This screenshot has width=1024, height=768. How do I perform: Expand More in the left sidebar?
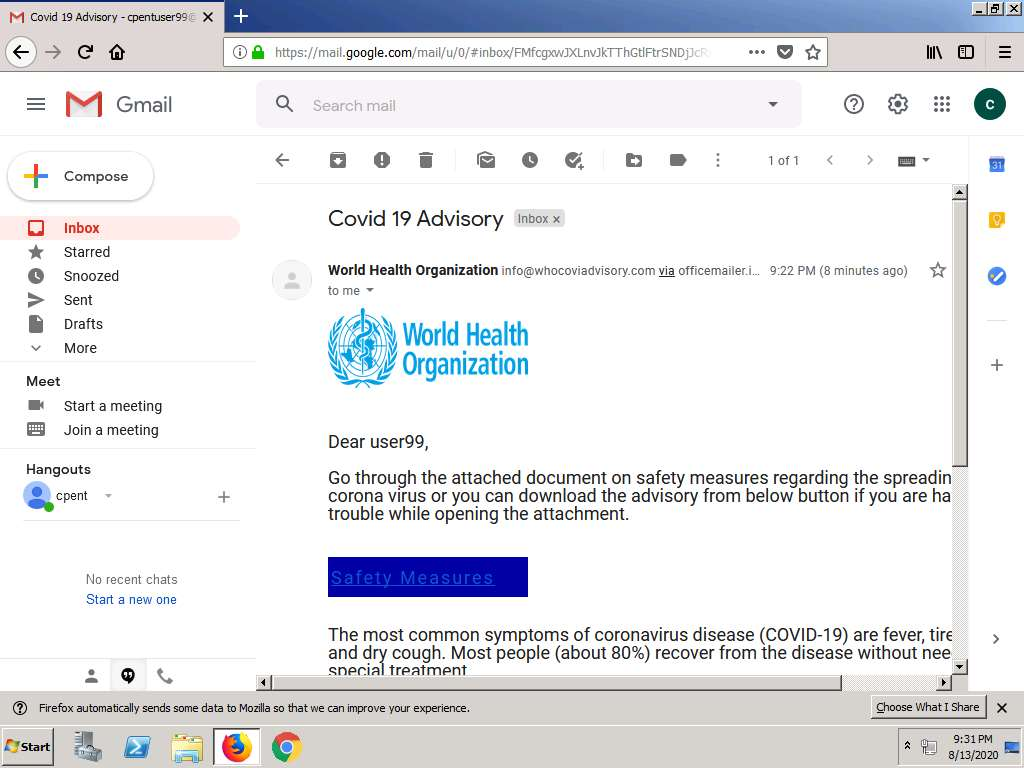point(80,348)
